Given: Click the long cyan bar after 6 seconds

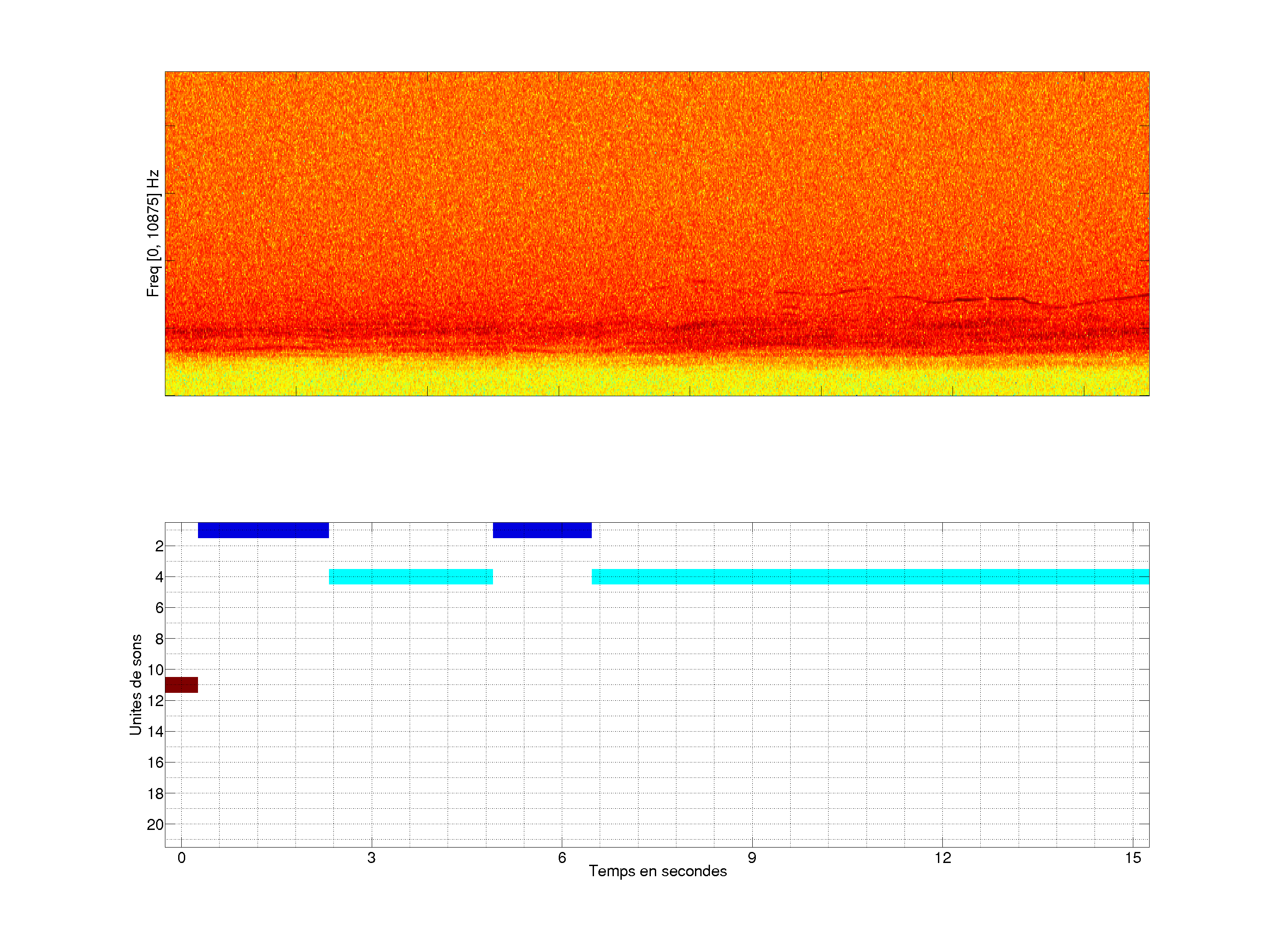Looking at the screenshot, I should point(870,576).
